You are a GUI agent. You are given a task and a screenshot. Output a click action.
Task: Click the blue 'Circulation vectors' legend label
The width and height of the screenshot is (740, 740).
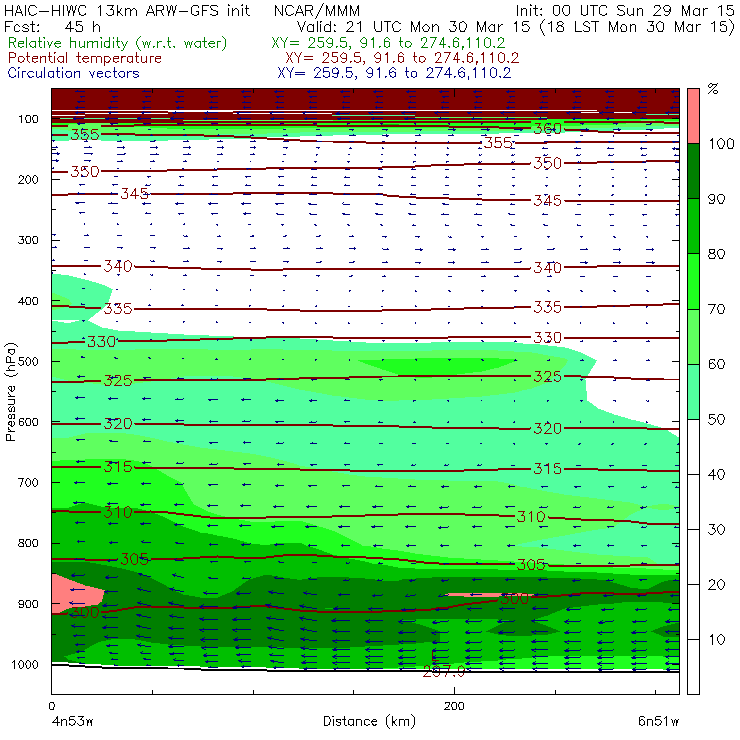click(74, 73)
